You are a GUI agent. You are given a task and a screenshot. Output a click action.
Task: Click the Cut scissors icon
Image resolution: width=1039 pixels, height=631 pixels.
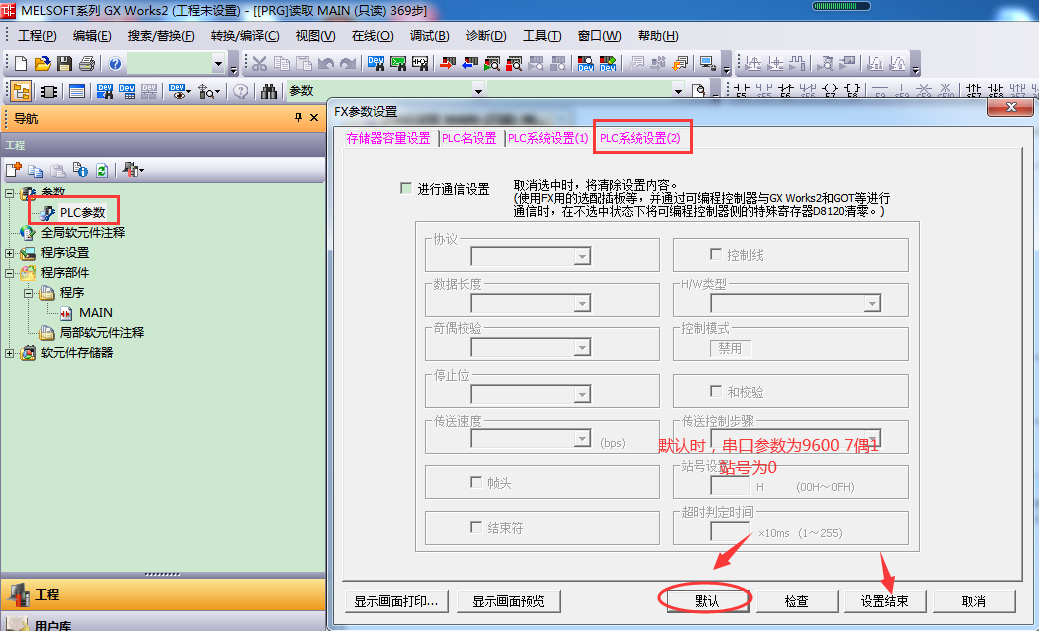click(x=260, y=64)
